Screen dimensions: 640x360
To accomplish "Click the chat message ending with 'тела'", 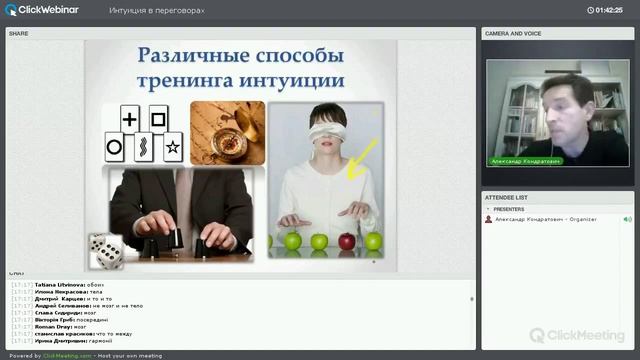I will click(57, 292).
